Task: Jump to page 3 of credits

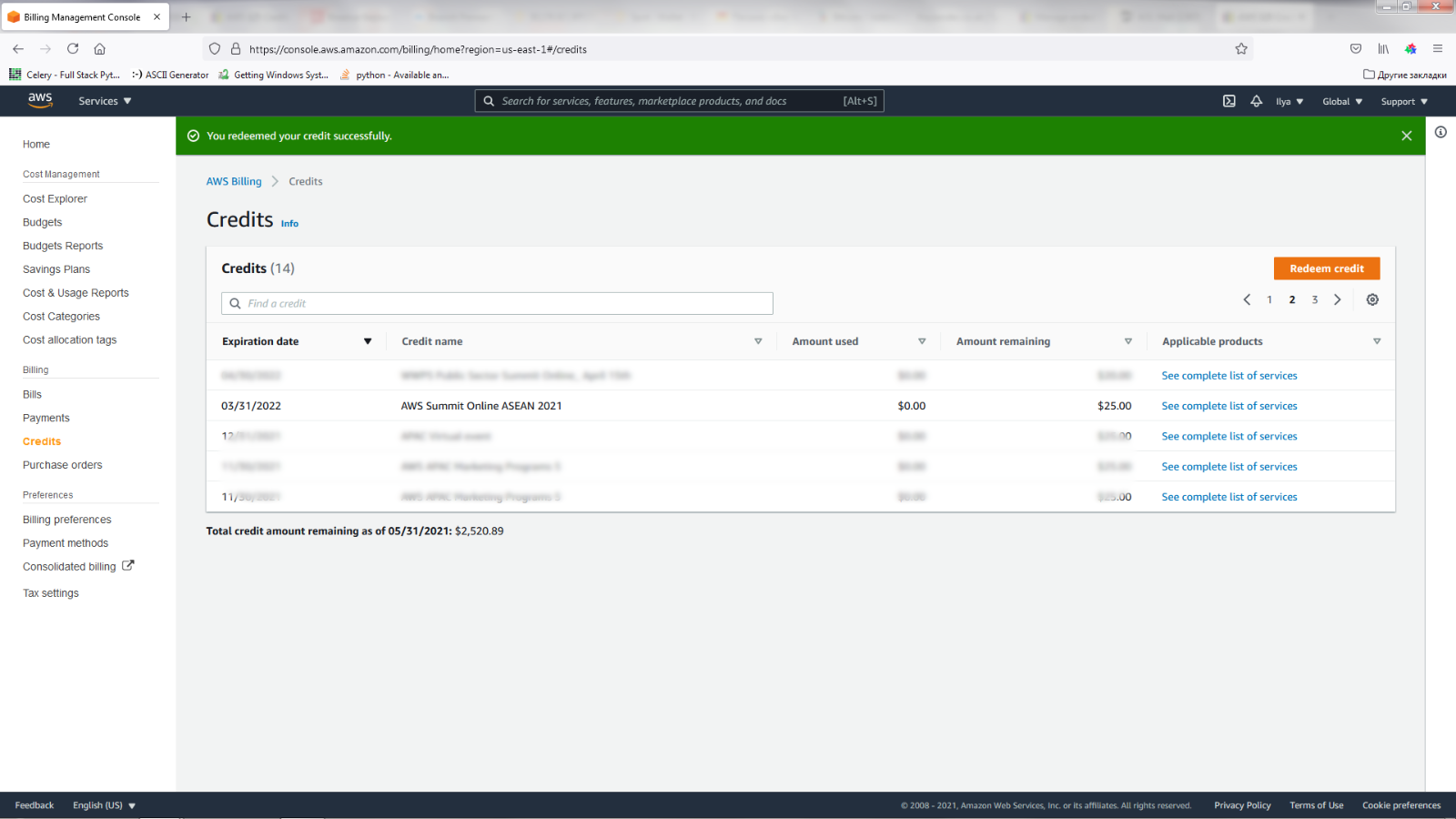Action: click(1314, 299)
